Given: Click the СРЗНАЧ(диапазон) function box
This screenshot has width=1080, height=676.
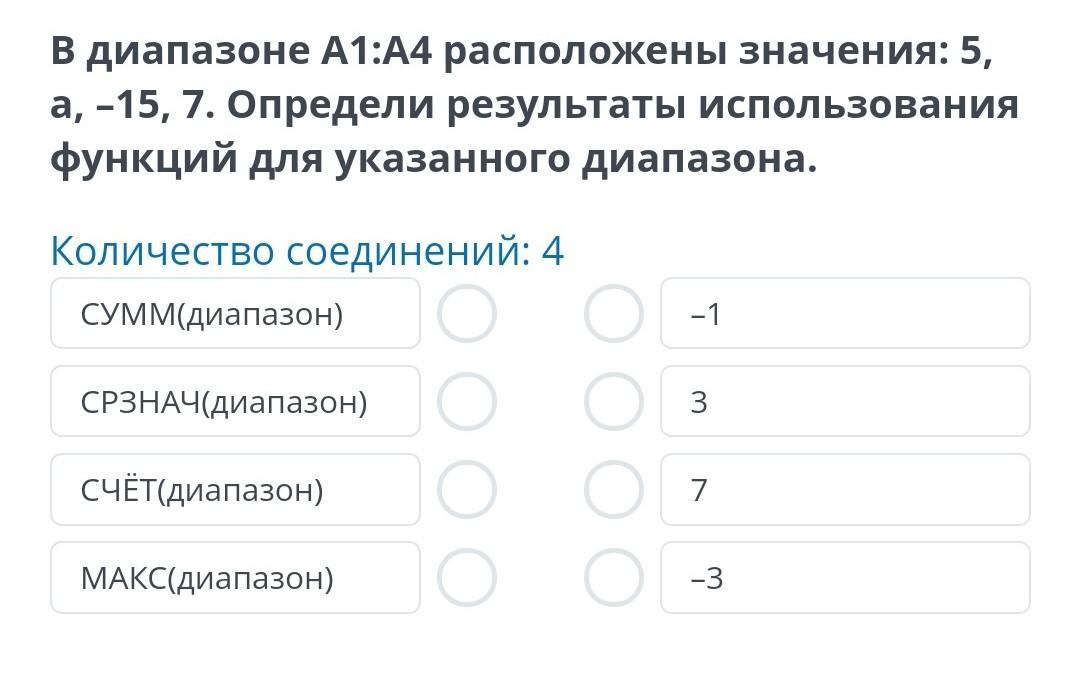Looking at the screenshot, I should click(235, 402).
